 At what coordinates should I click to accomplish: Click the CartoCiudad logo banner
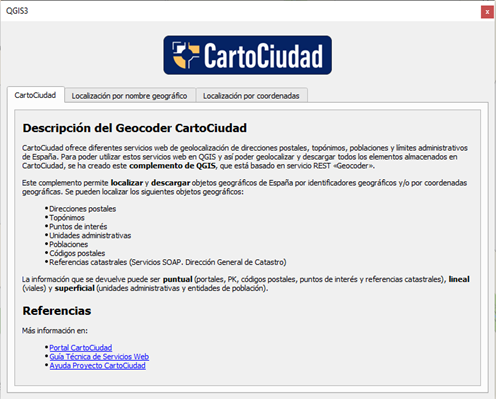[x=247, y=55]
